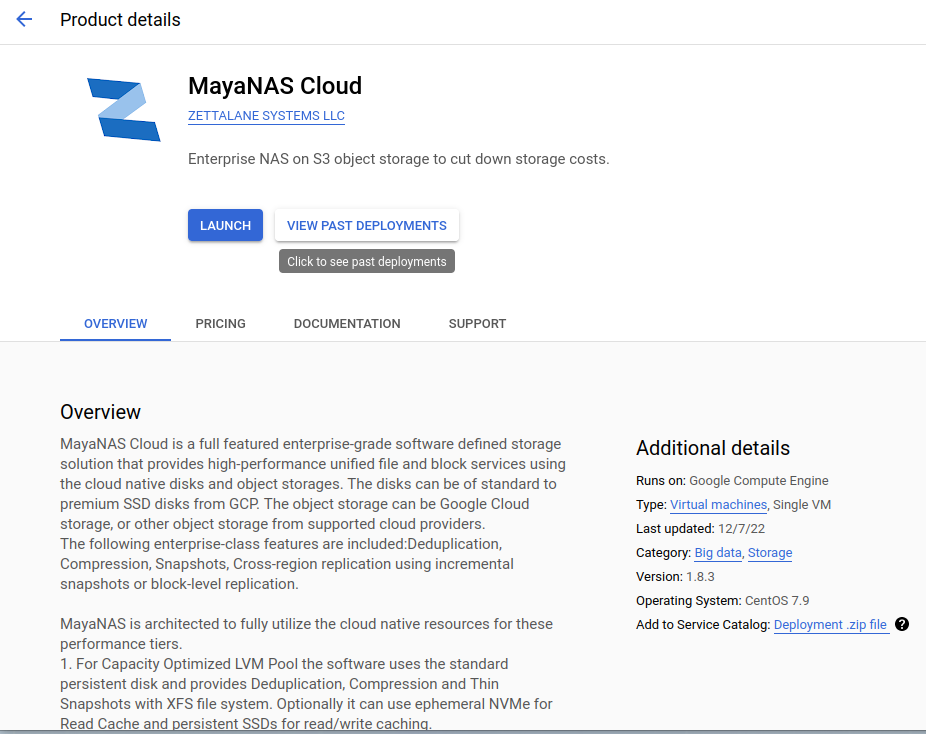This screenshot has height=734, width=926.
Task: Open the ZETTALANE SYSTEMS LLC link
Action: (x=266, y=116)
